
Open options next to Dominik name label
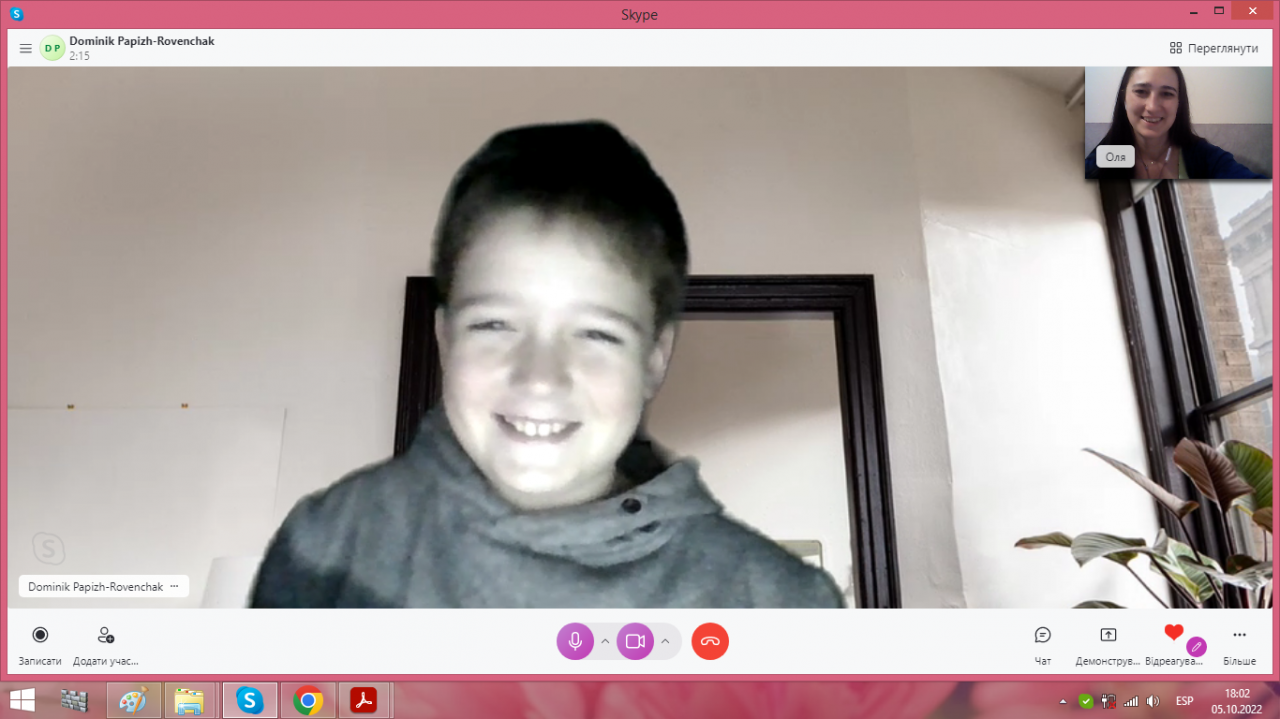174,587
